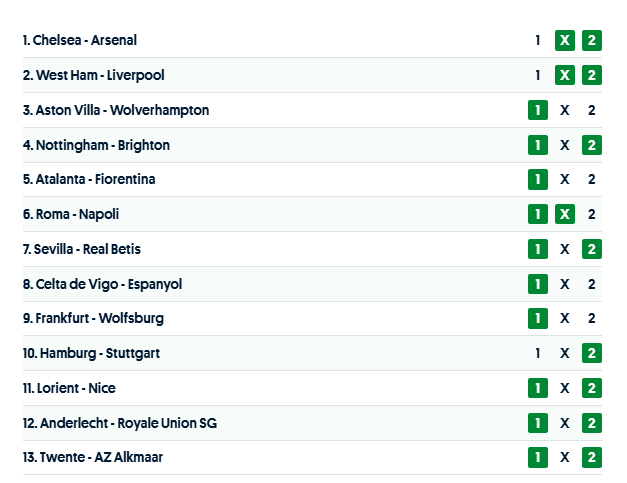
Task: Select away win for Roma - Napoli
Action: pos(592,214)
